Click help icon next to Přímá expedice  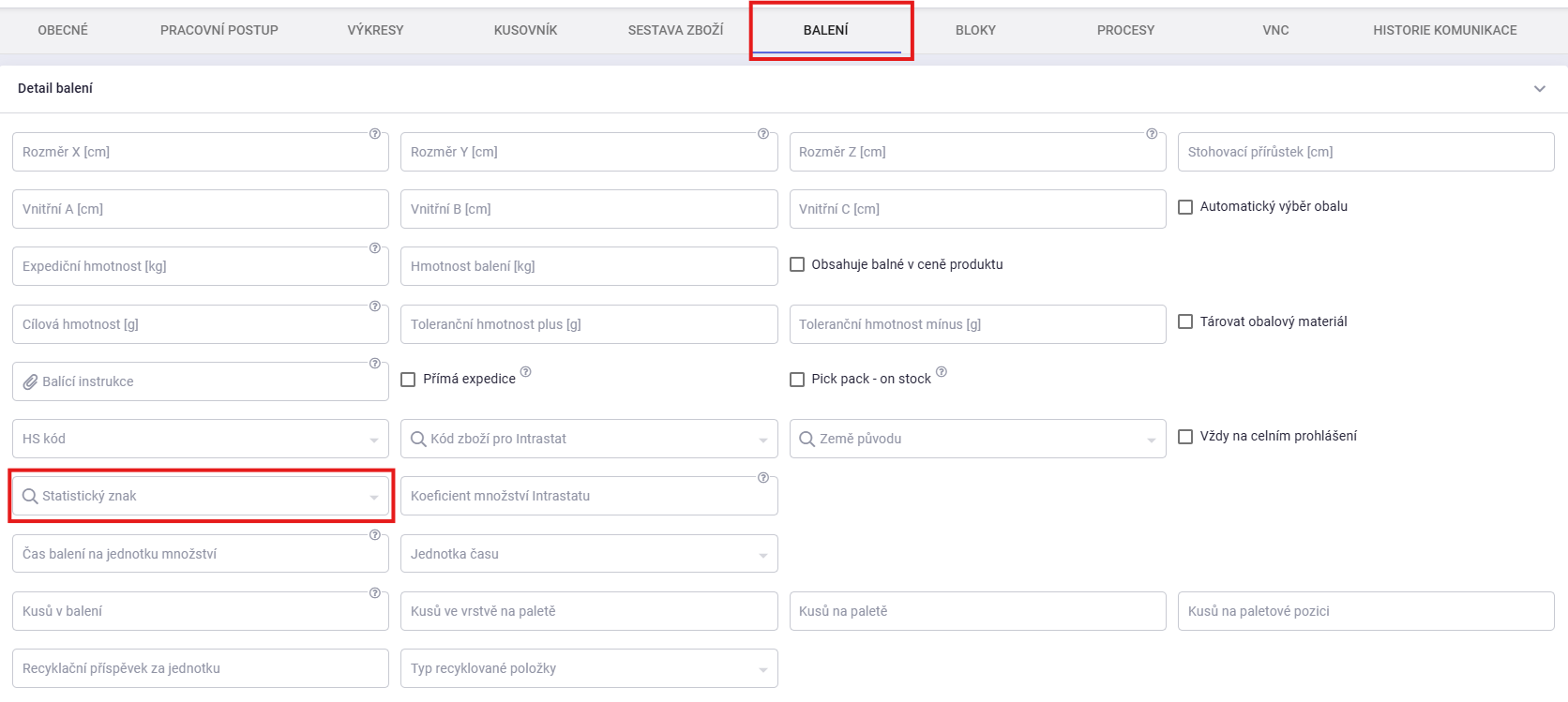pyautogui.click(x=525, y=372)
